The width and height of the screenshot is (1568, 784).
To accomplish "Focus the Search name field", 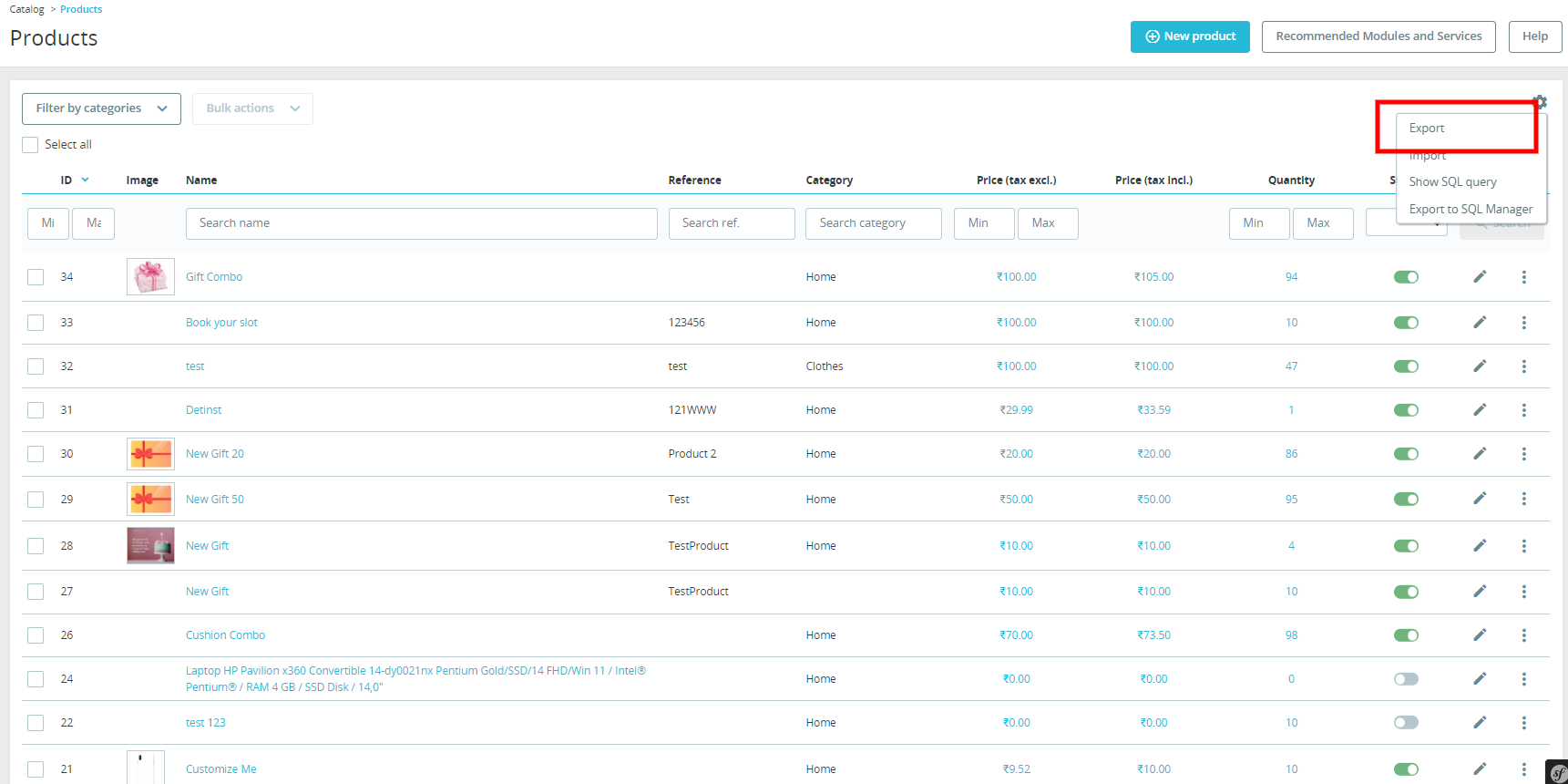I will [x=421, y=223].
